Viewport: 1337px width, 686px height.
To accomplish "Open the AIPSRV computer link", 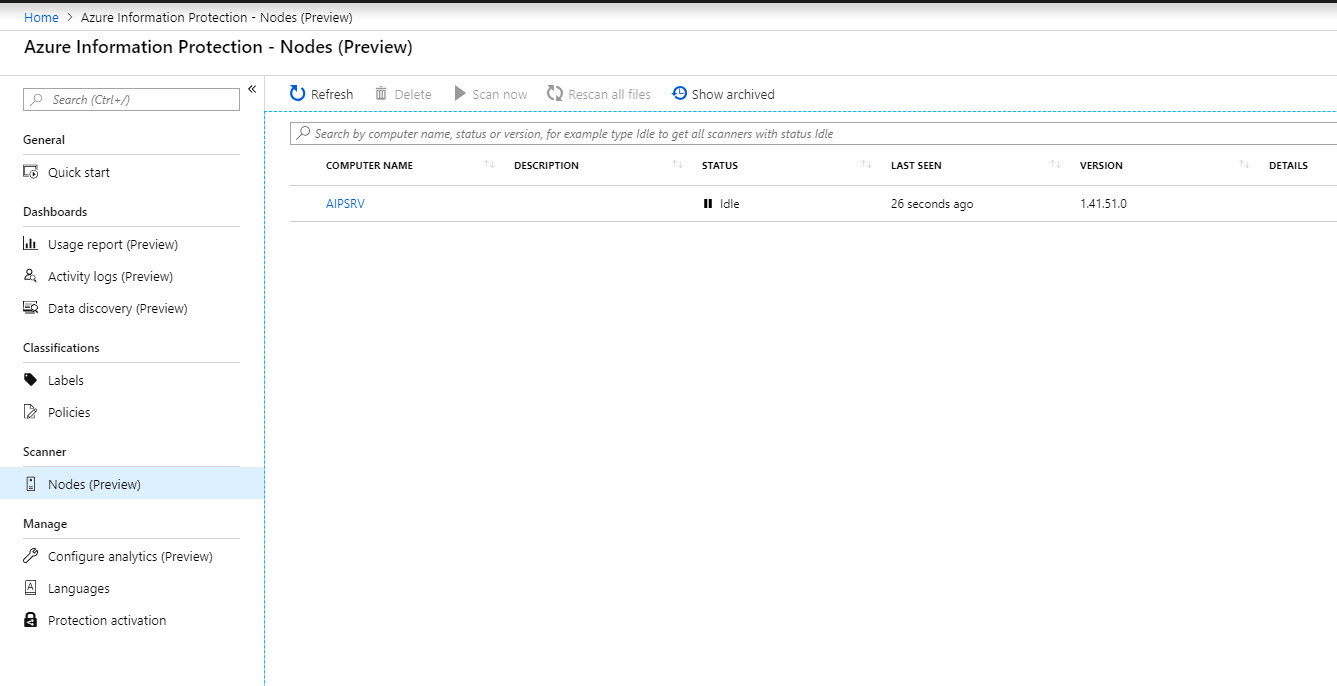I will (345, 204).
